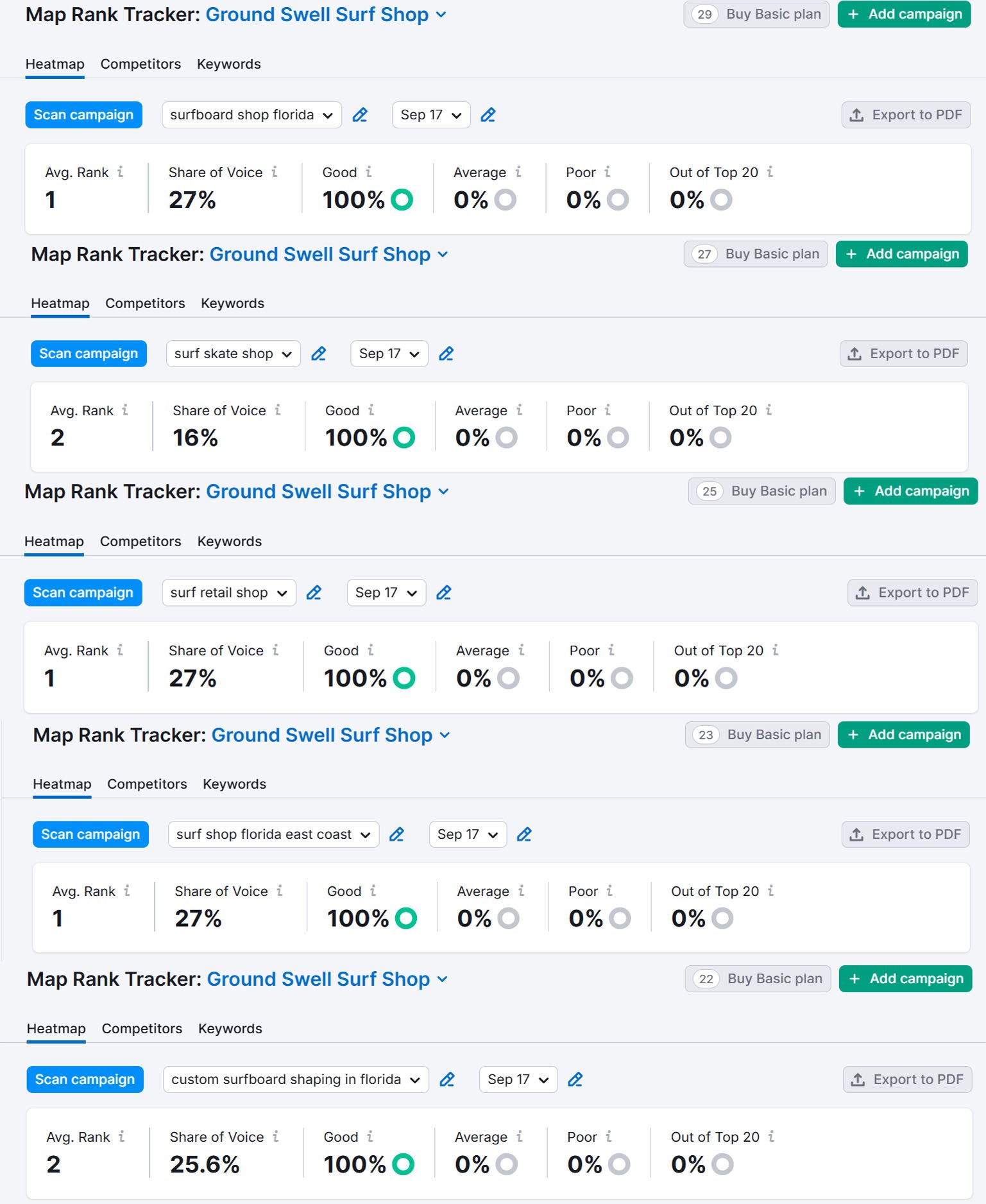This screenshot has width=986, height=1204.
Task: Click info icon next to Out of Top 20 in last panel
Action: pos(771,1137)
